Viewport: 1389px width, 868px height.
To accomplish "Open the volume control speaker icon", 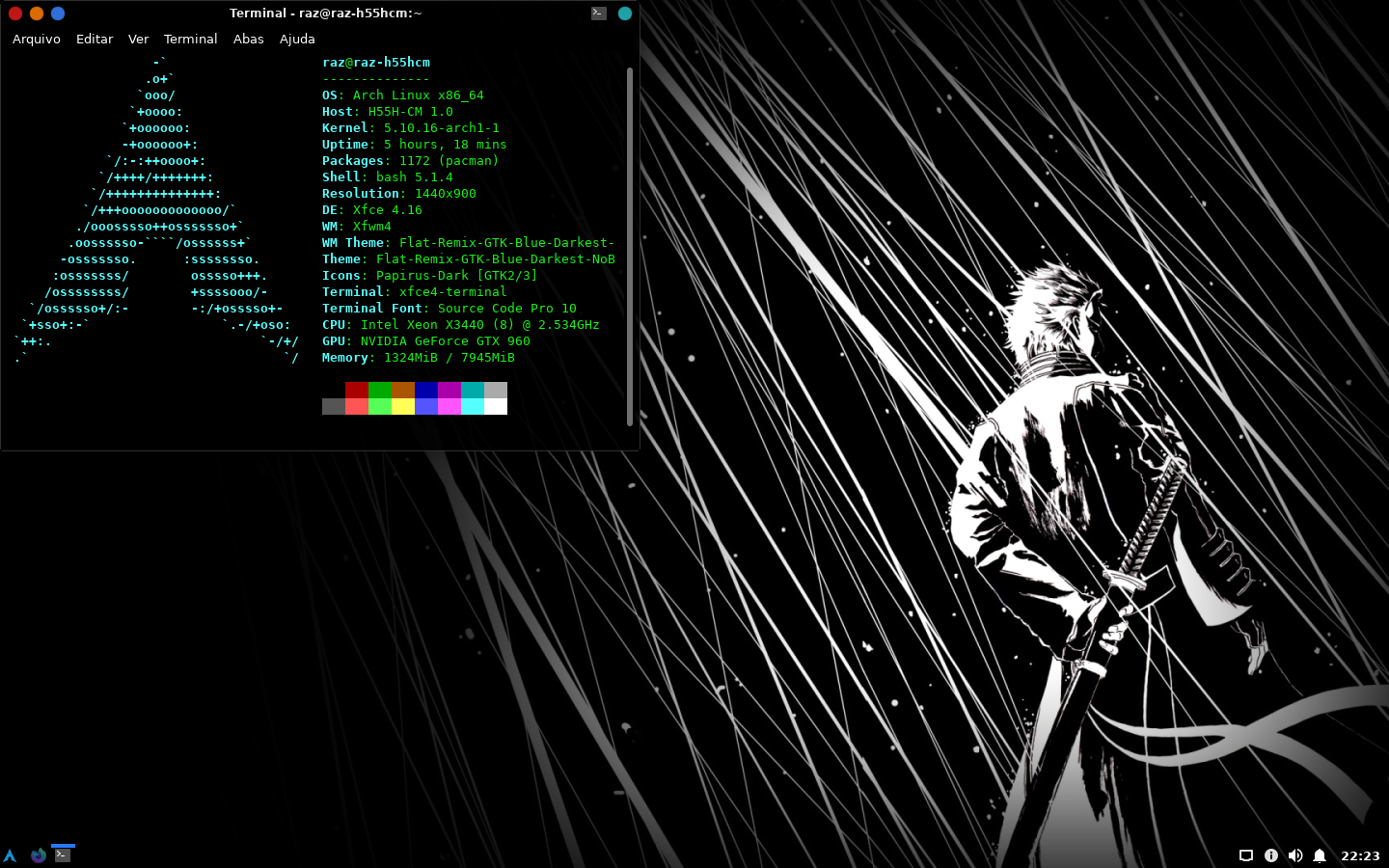I will click(x=1295, y=855).
